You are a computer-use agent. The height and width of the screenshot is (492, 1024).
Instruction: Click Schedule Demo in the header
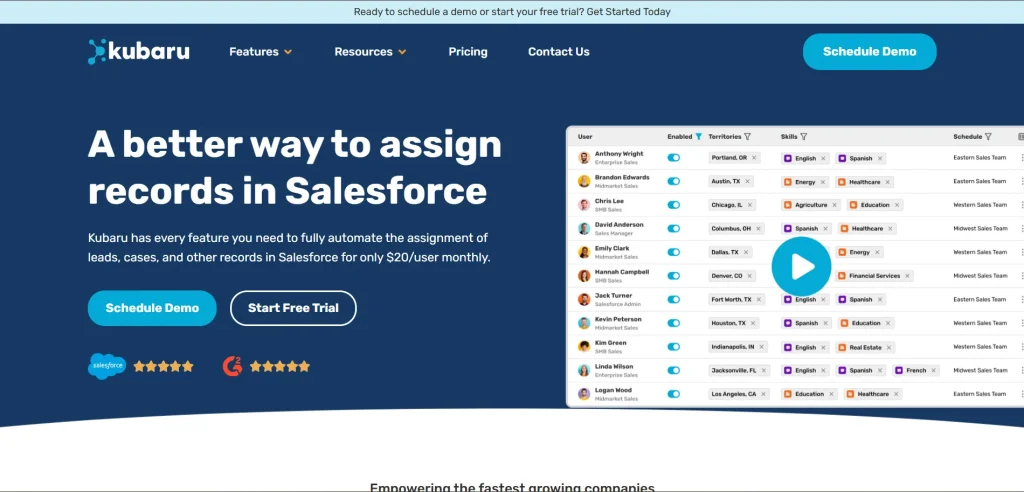[869, 52]
